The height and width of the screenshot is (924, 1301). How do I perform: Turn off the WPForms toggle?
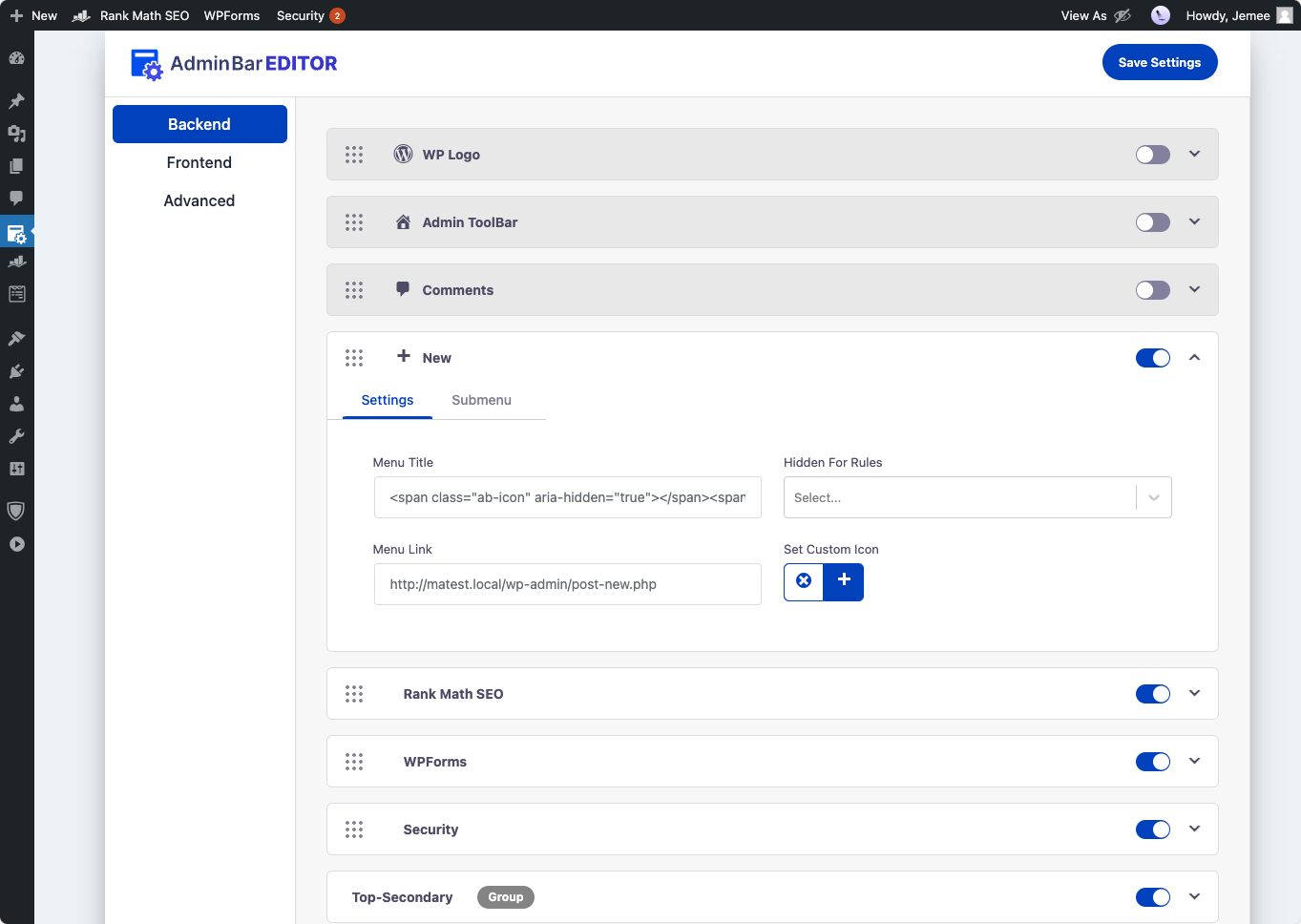click(x=1152, y=762)
